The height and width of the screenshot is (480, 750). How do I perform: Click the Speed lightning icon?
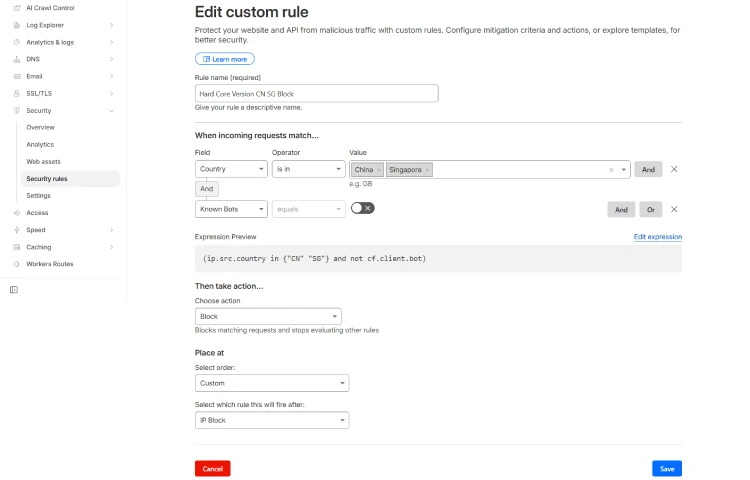17,230
